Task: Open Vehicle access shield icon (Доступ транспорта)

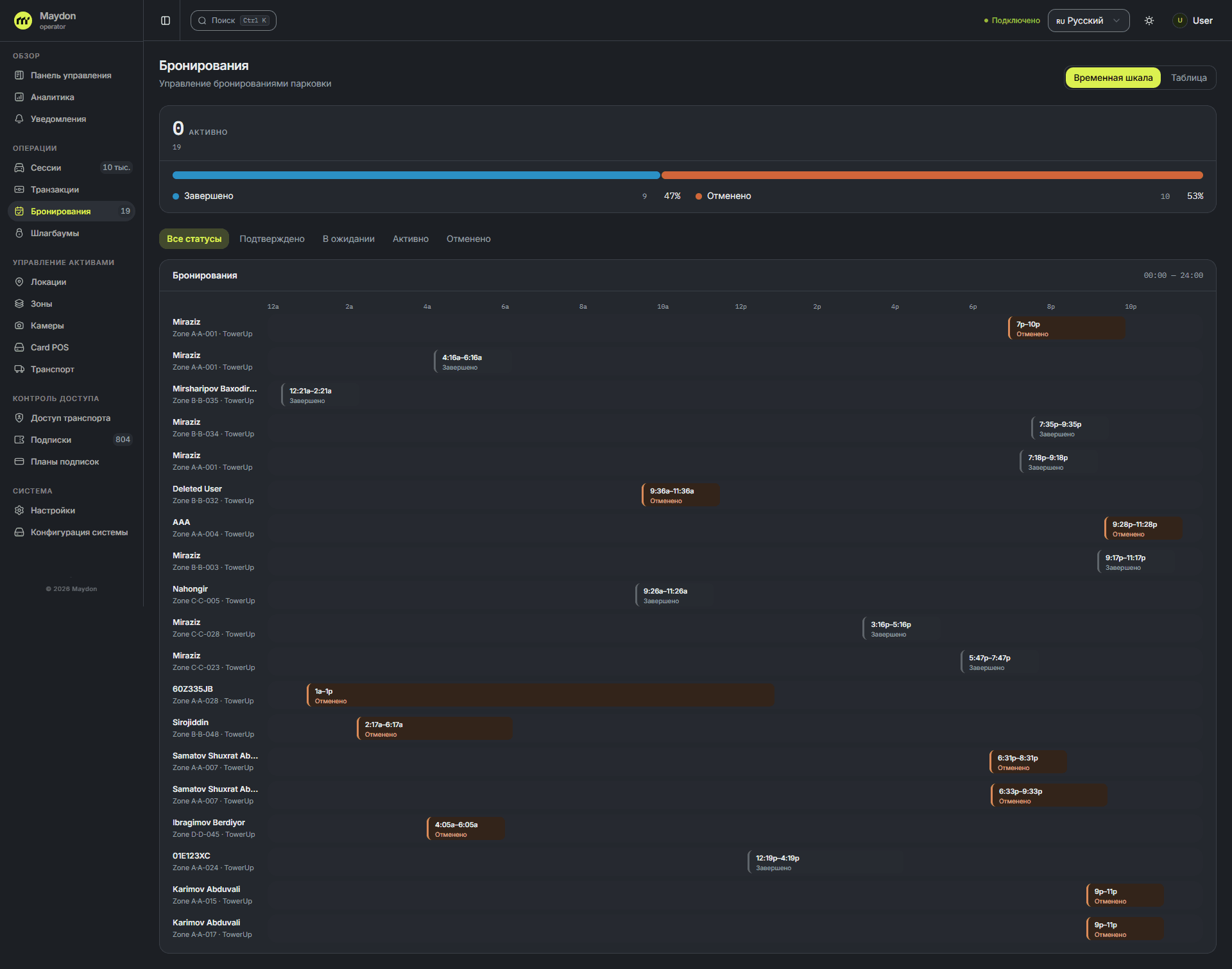Action: click(19, 418)
